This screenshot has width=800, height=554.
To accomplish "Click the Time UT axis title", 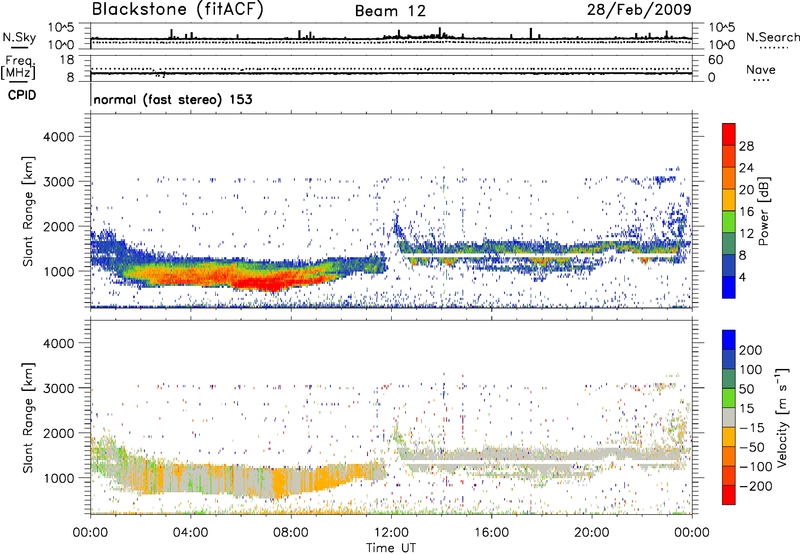I will (391, 547).
